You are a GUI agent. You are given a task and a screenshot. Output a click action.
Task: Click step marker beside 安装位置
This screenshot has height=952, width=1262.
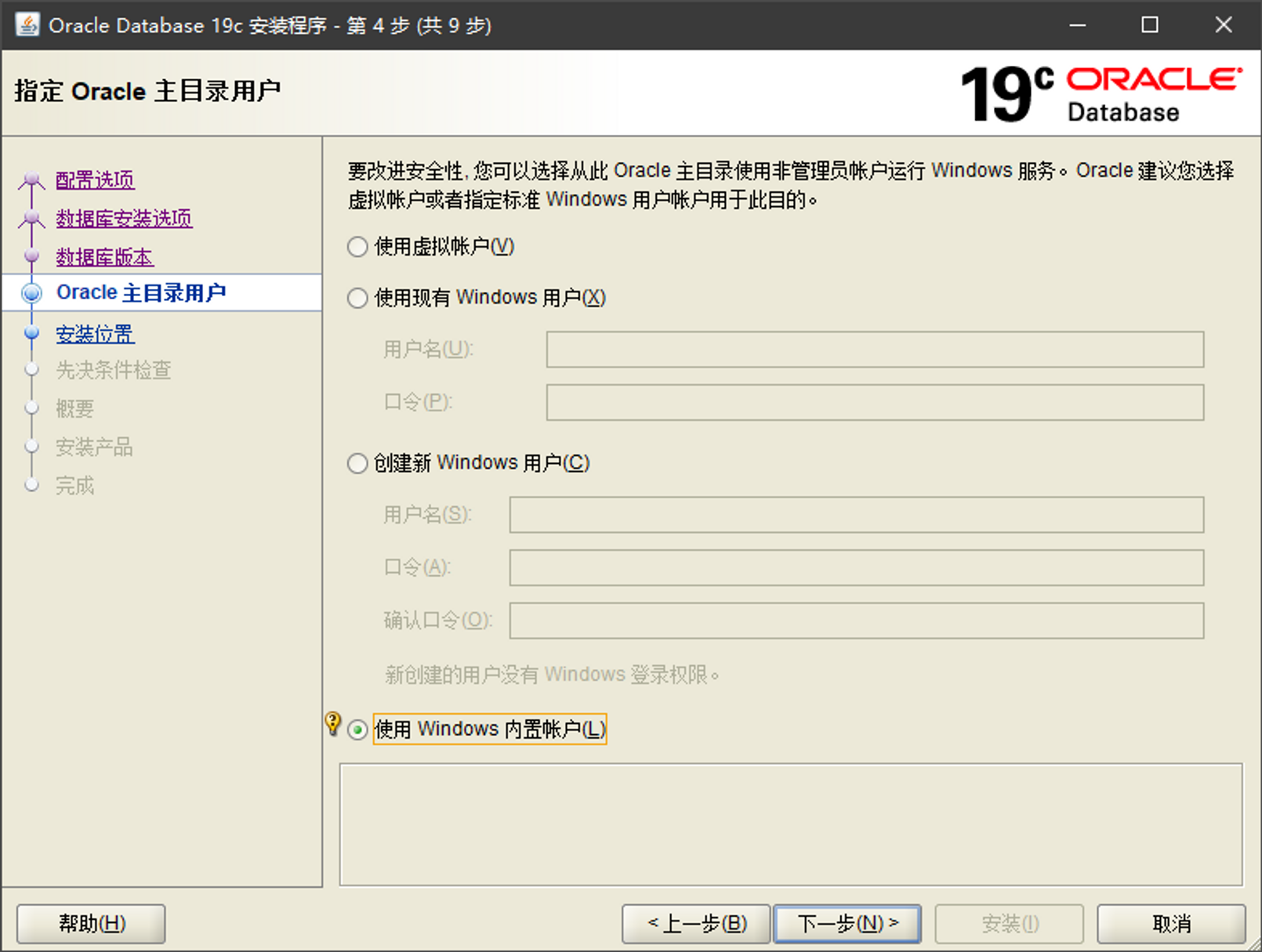pos(32,334)
